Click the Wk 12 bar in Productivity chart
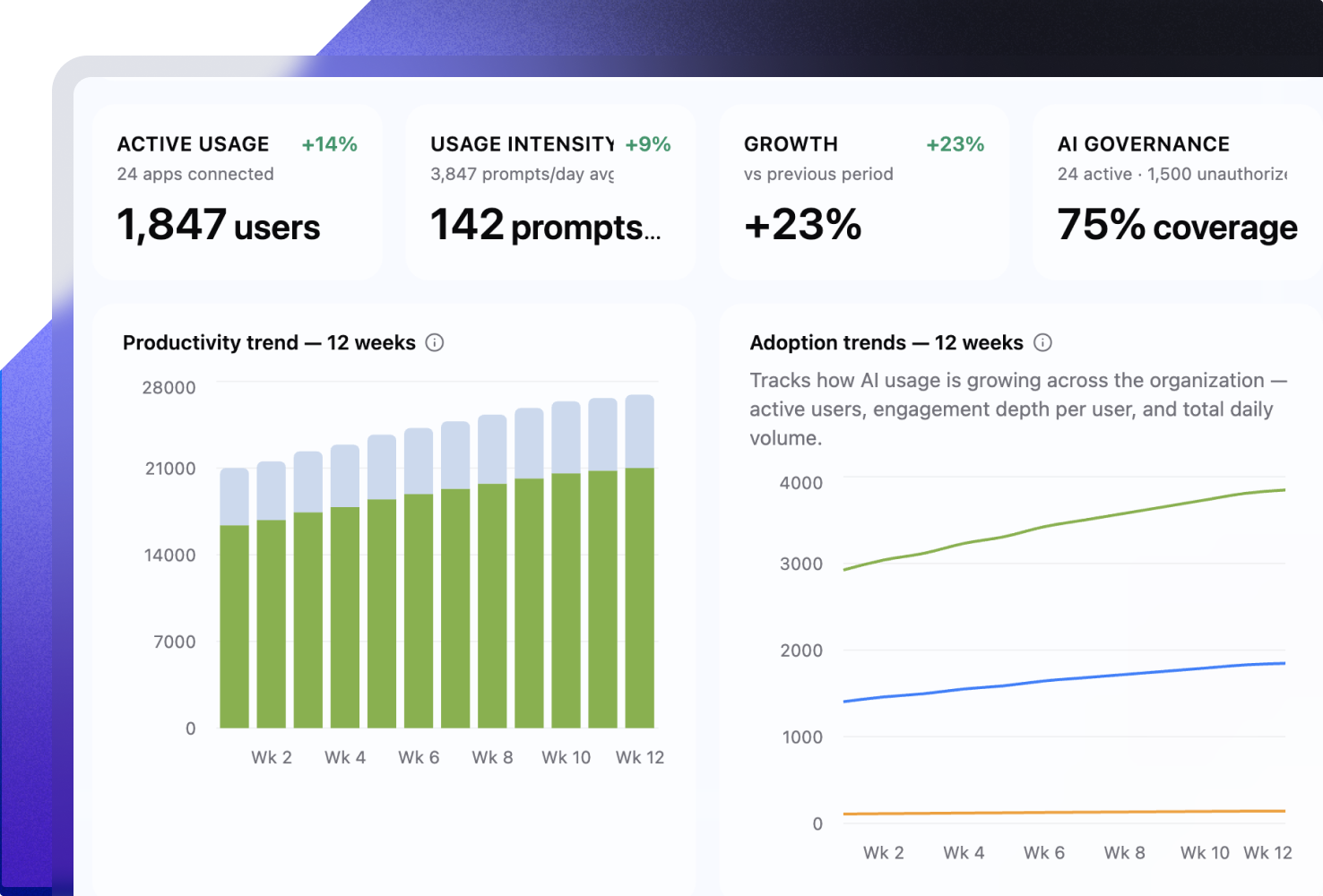 click(639, 561)
